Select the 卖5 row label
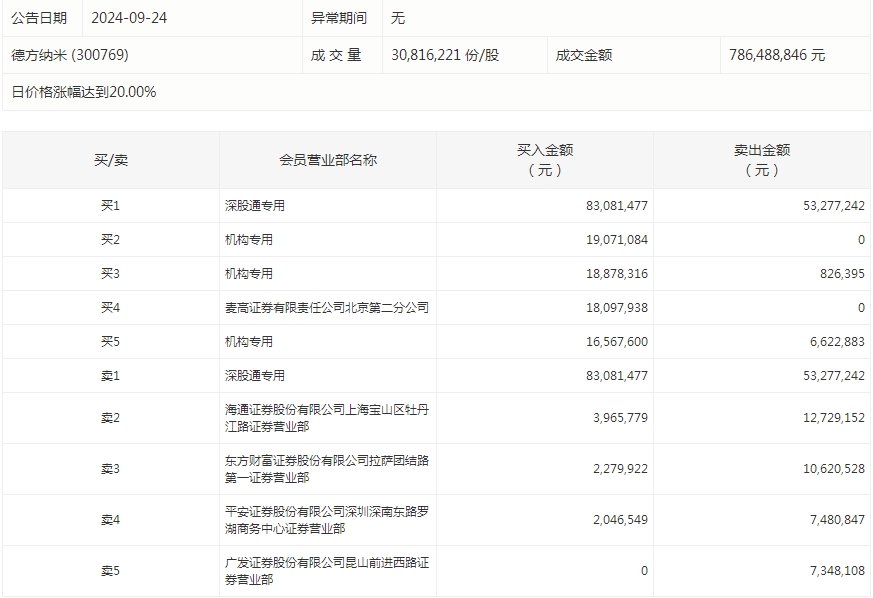The width and height of the screenshot is (873, 598). pyautogui.click(x=110, y=571)
